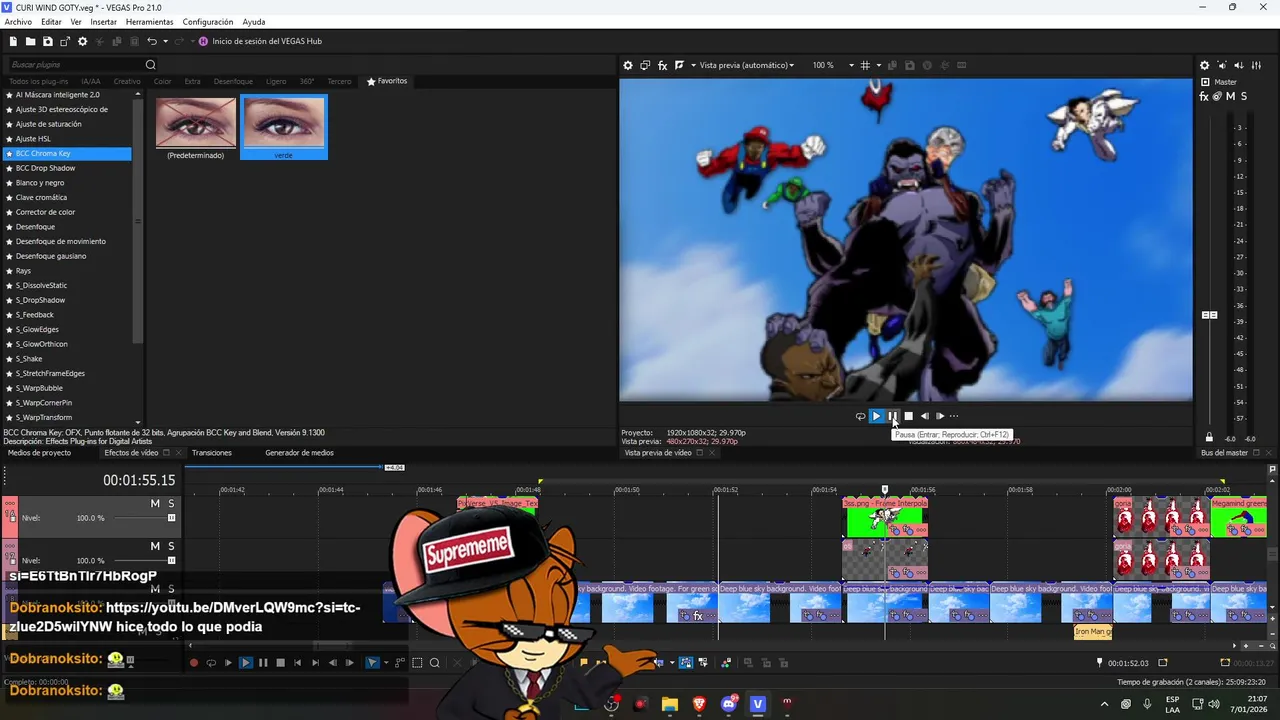Switch to Medios de proyecto tab

pos(39,453)
